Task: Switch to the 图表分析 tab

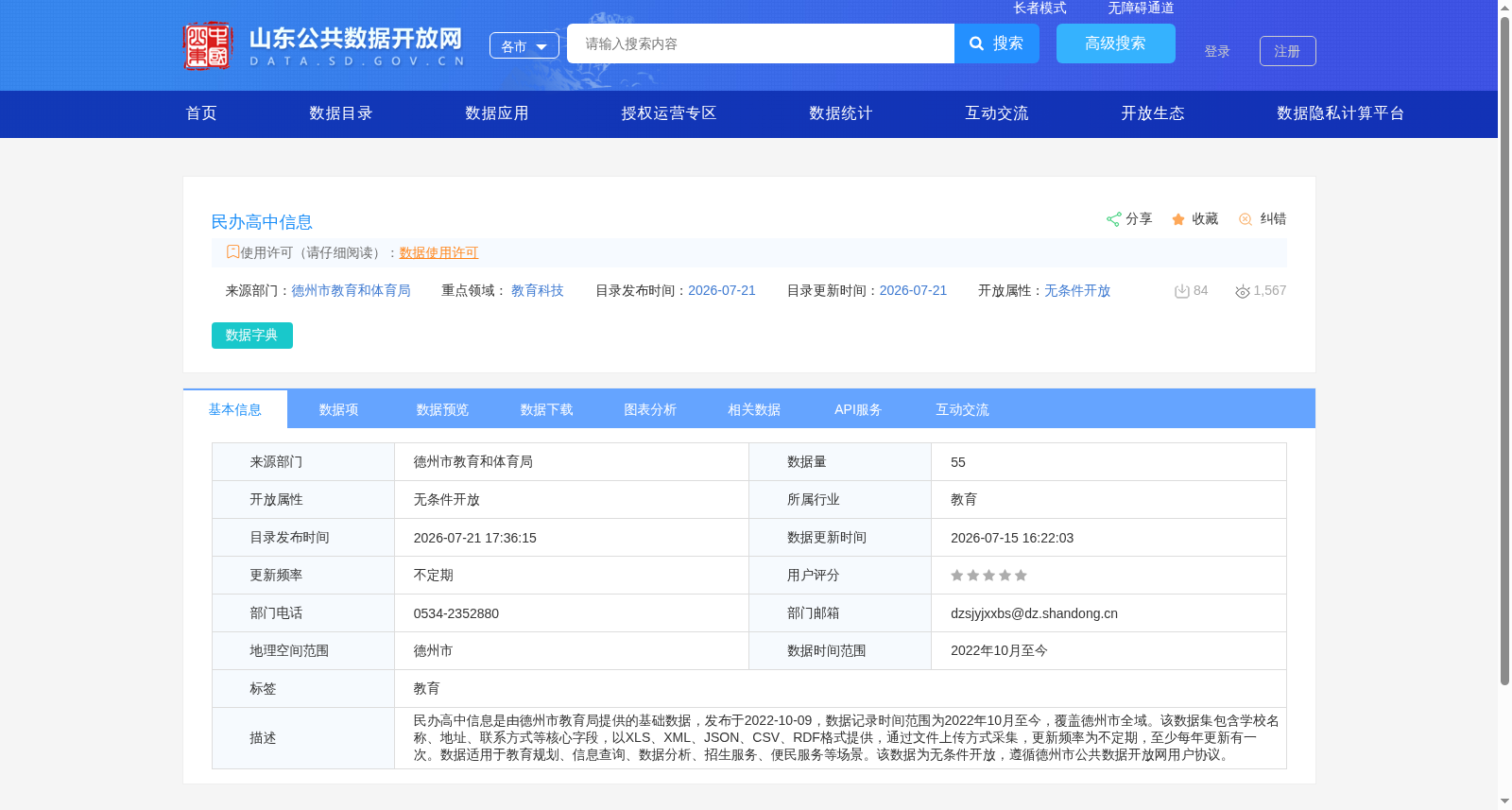Action: coord(650,410)
